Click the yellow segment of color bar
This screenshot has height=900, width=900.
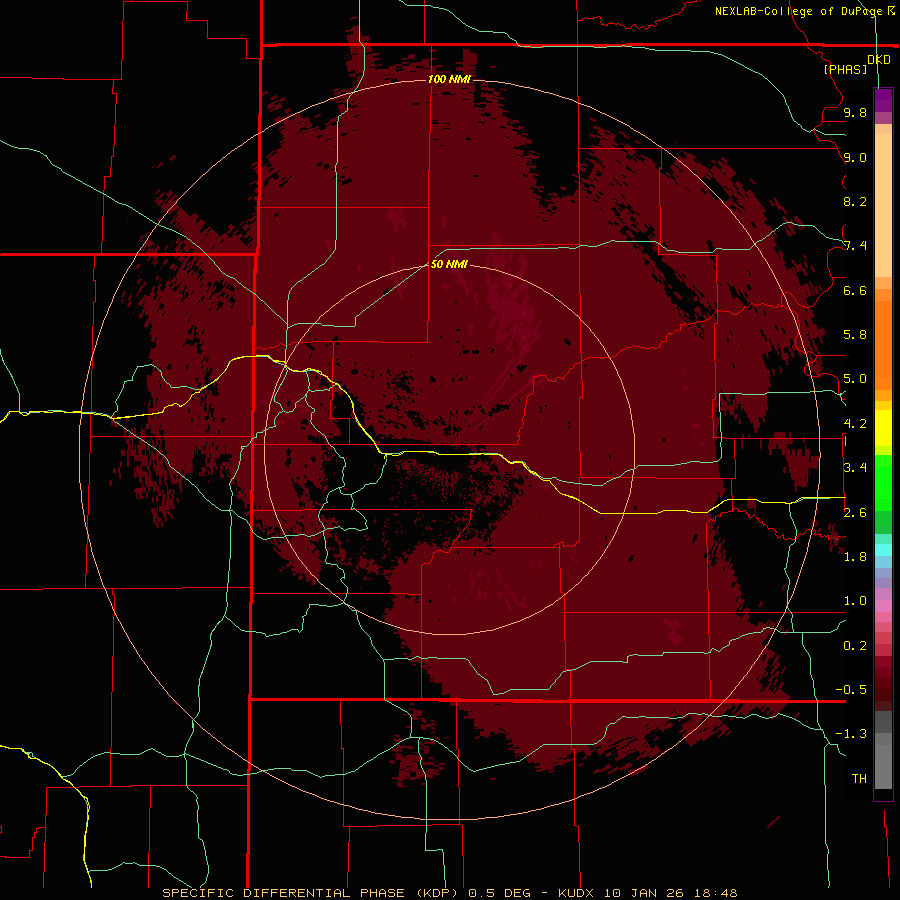(883, 428)
